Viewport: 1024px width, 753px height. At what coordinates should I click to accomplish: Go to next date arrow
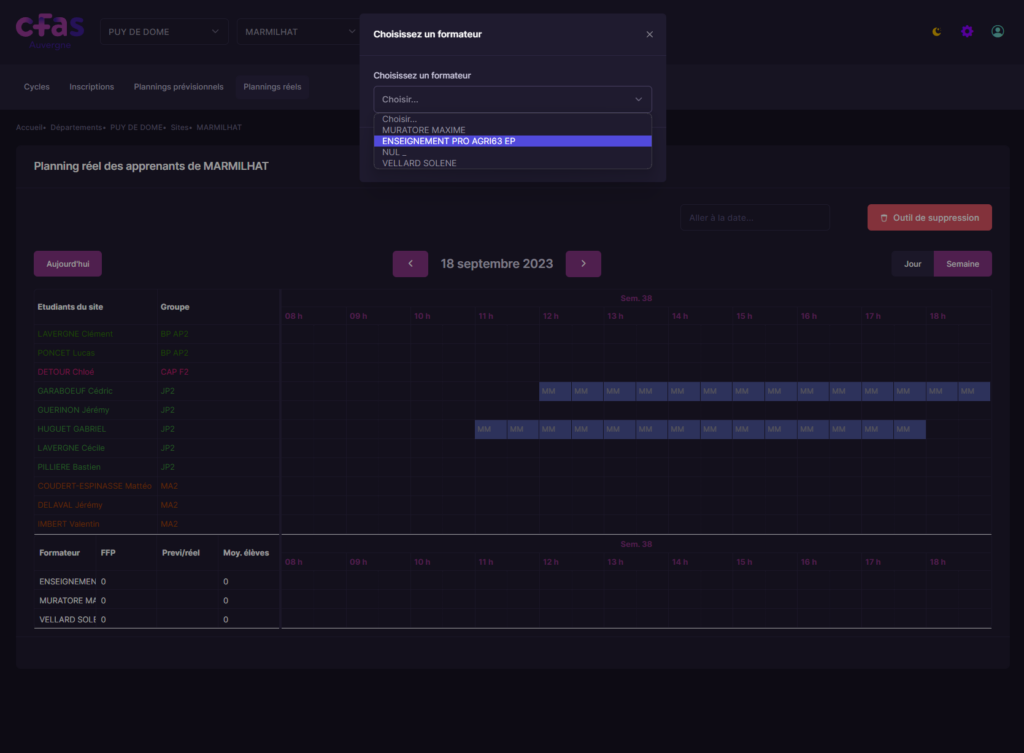[x=583, y=264]
